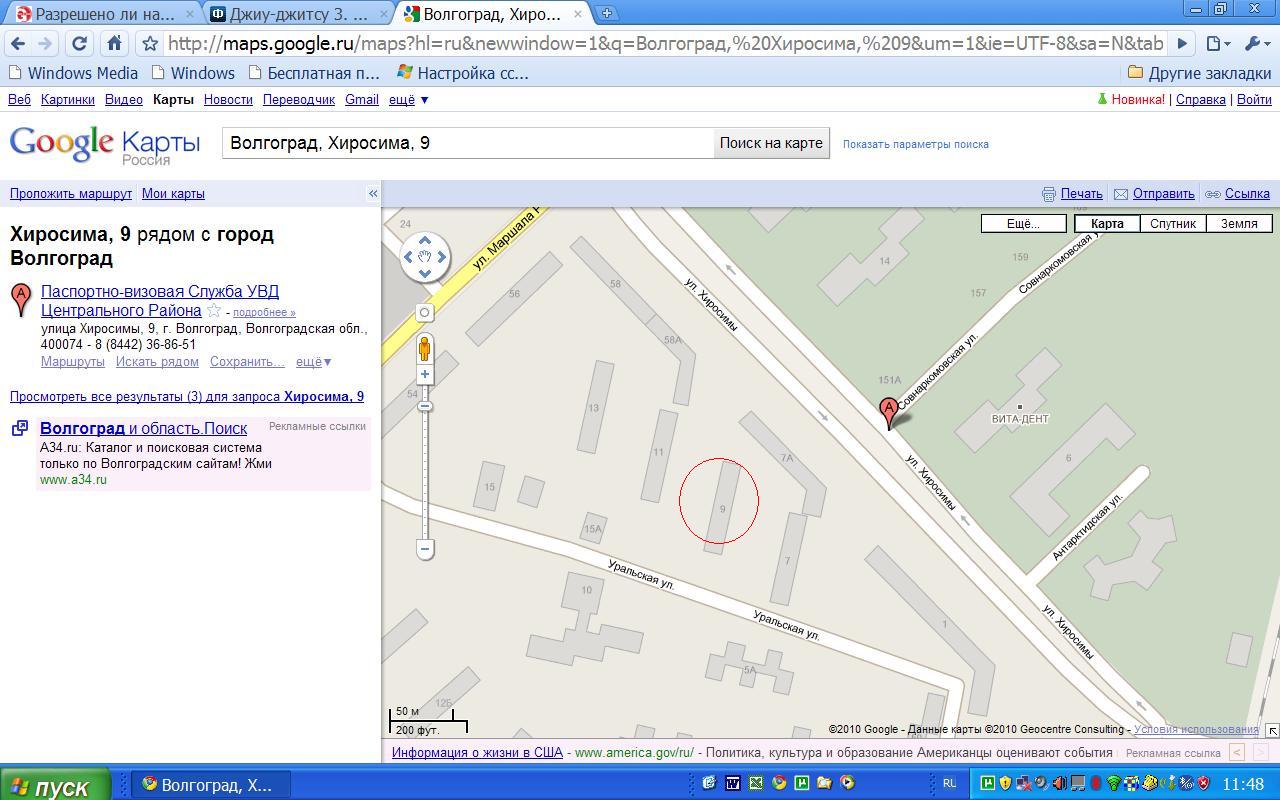Collapse the left side panel
Screen dimensions: 1280x800
373,194
